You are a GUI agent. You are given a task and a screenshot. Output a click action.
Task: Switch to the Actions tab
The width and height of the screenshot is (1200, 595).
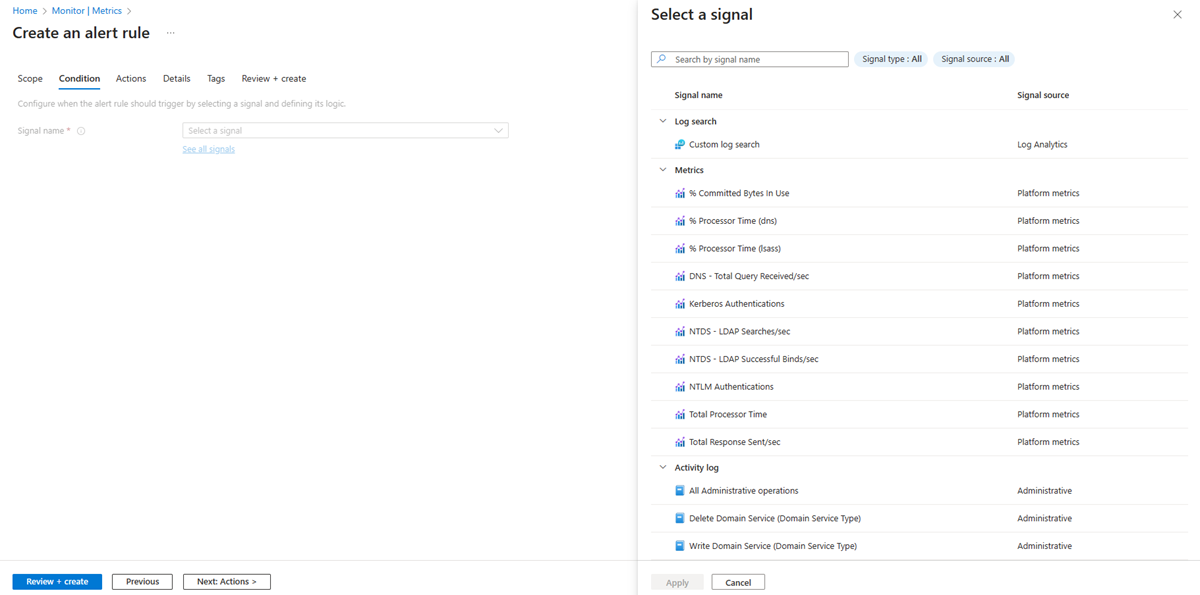(131, 79)
